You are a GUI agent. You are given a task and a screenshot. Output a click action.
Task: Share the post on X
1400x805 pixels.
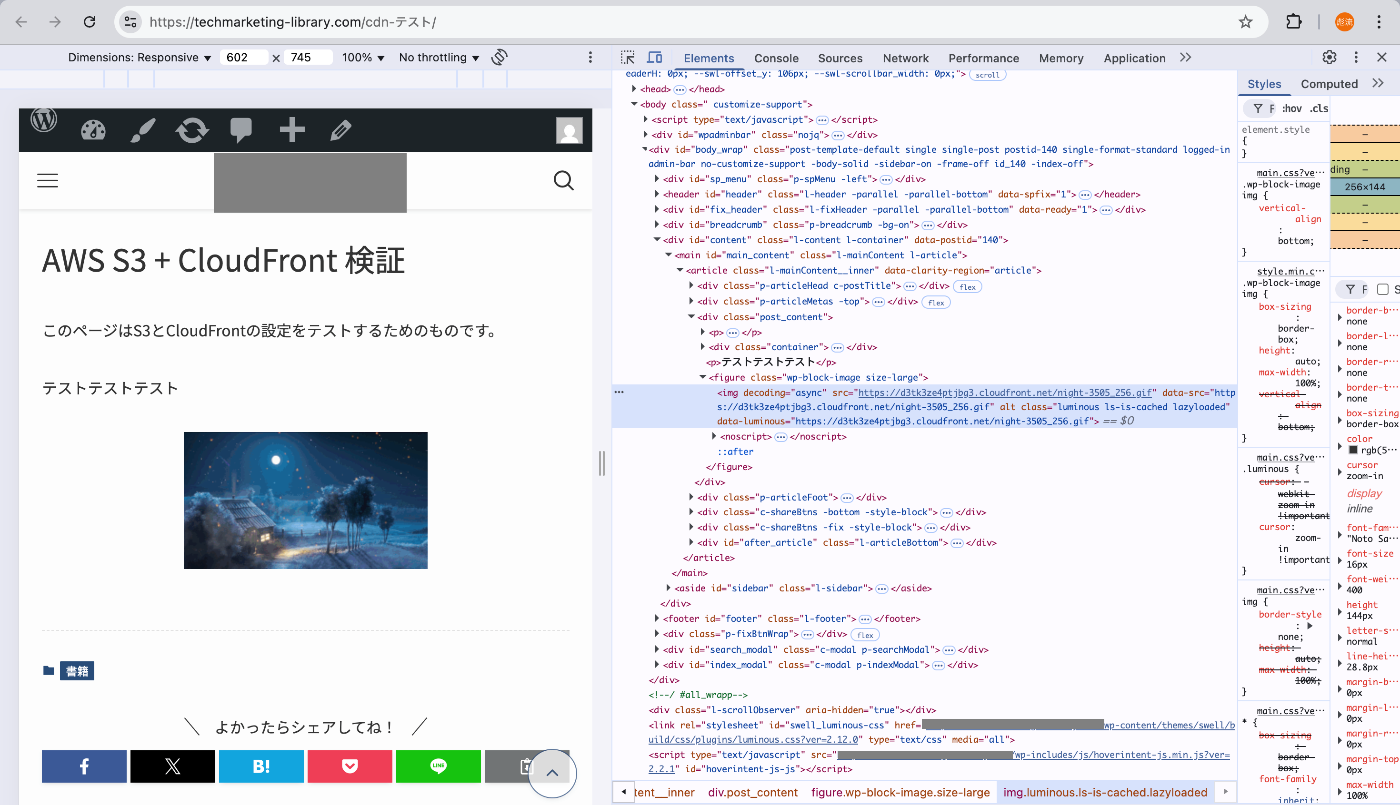tap(172, 766)
